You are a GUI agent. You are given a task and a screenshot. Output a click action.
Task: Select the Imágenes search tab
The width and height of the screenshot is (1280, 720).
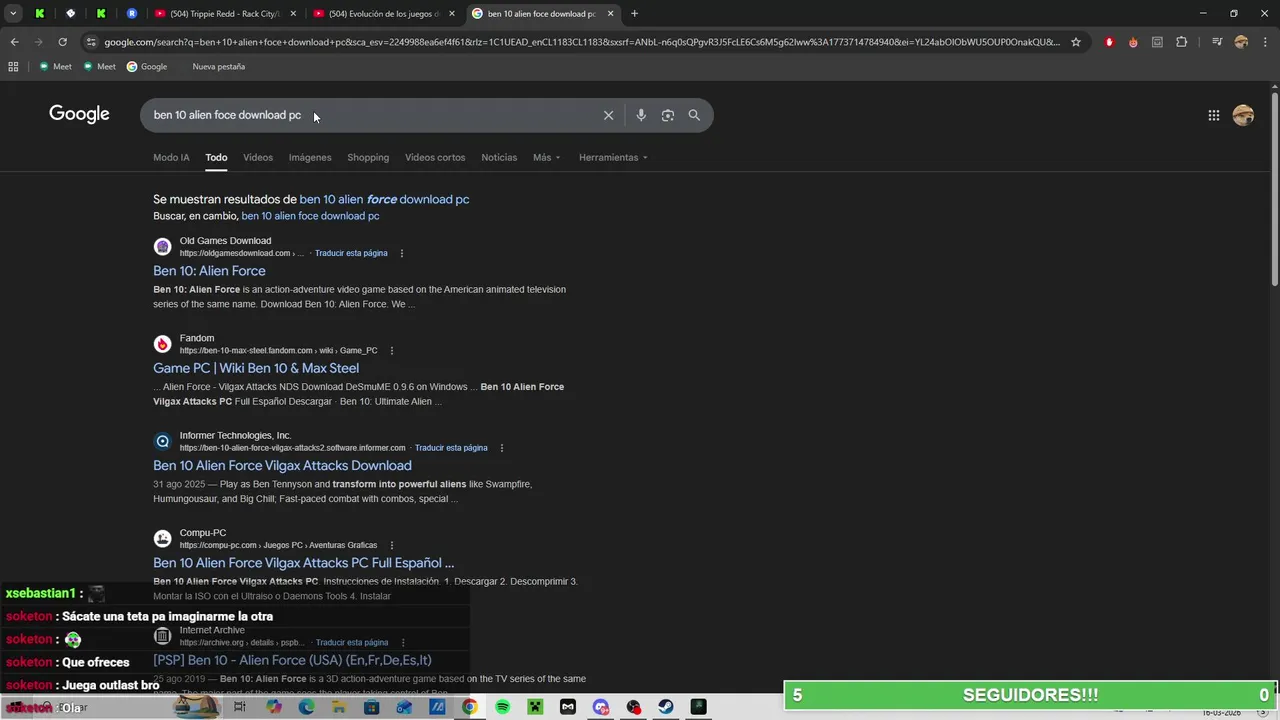tap(310, 157)
